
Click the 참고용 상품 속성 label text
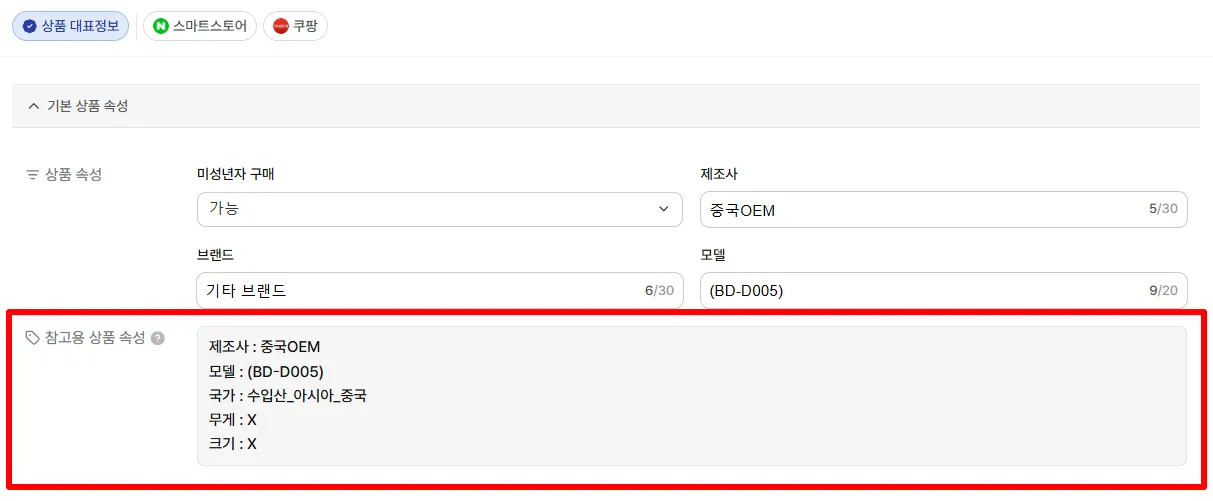[x=95, y=338]
